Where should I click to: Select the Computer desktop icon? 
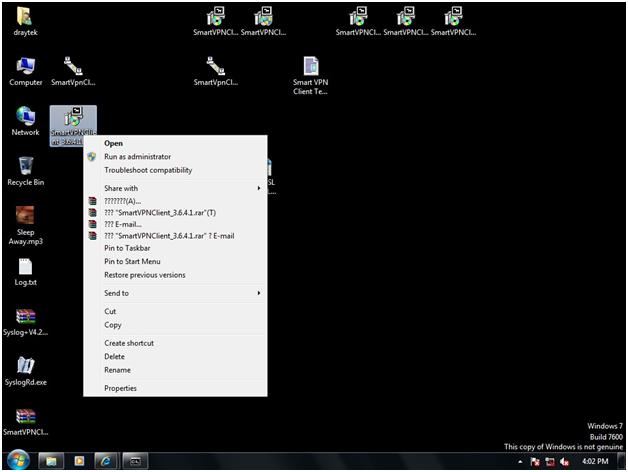tap(25, 72)
